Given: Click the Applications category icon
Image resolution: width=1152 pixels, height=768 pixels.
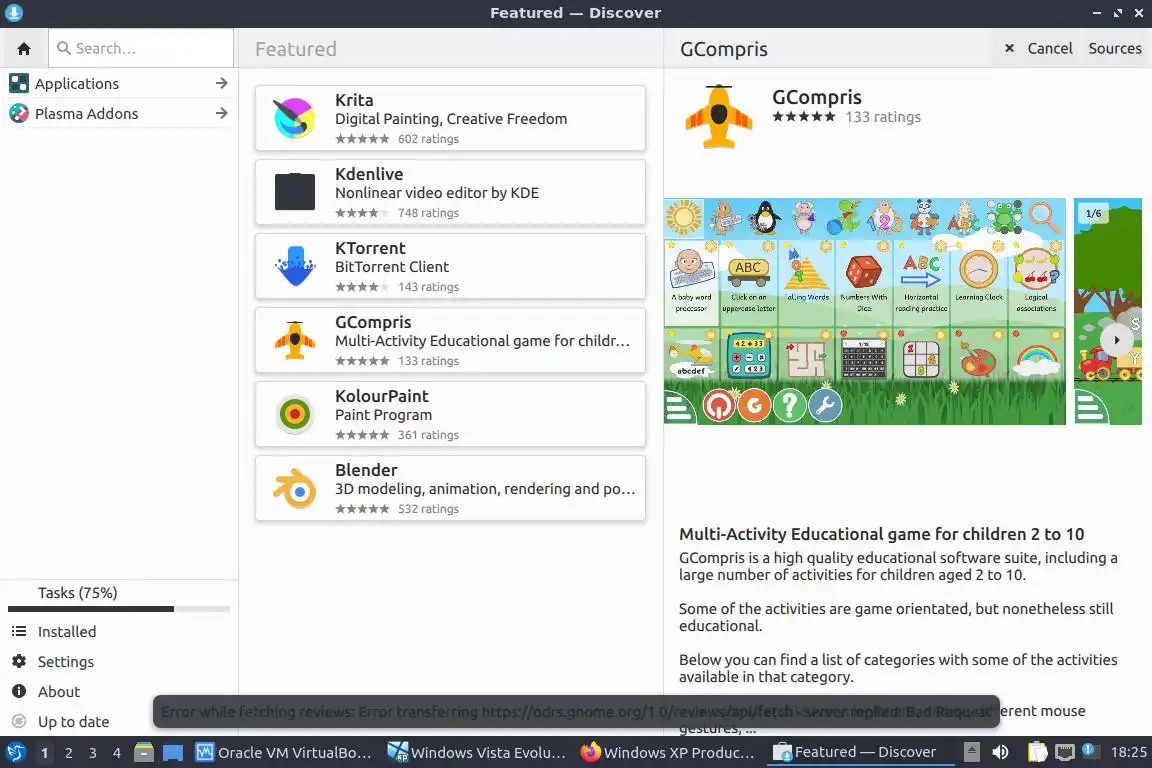Looking at the screenshot, I should pos(18,83).
